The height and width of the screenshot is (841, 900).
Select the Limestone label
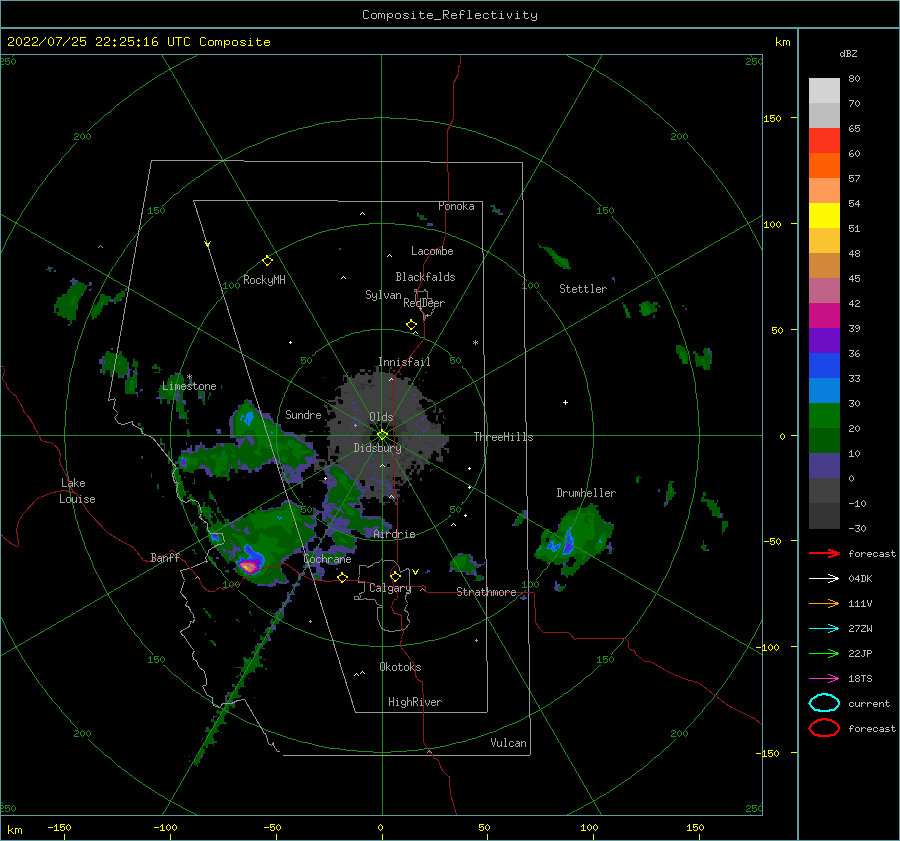(189, 386)
